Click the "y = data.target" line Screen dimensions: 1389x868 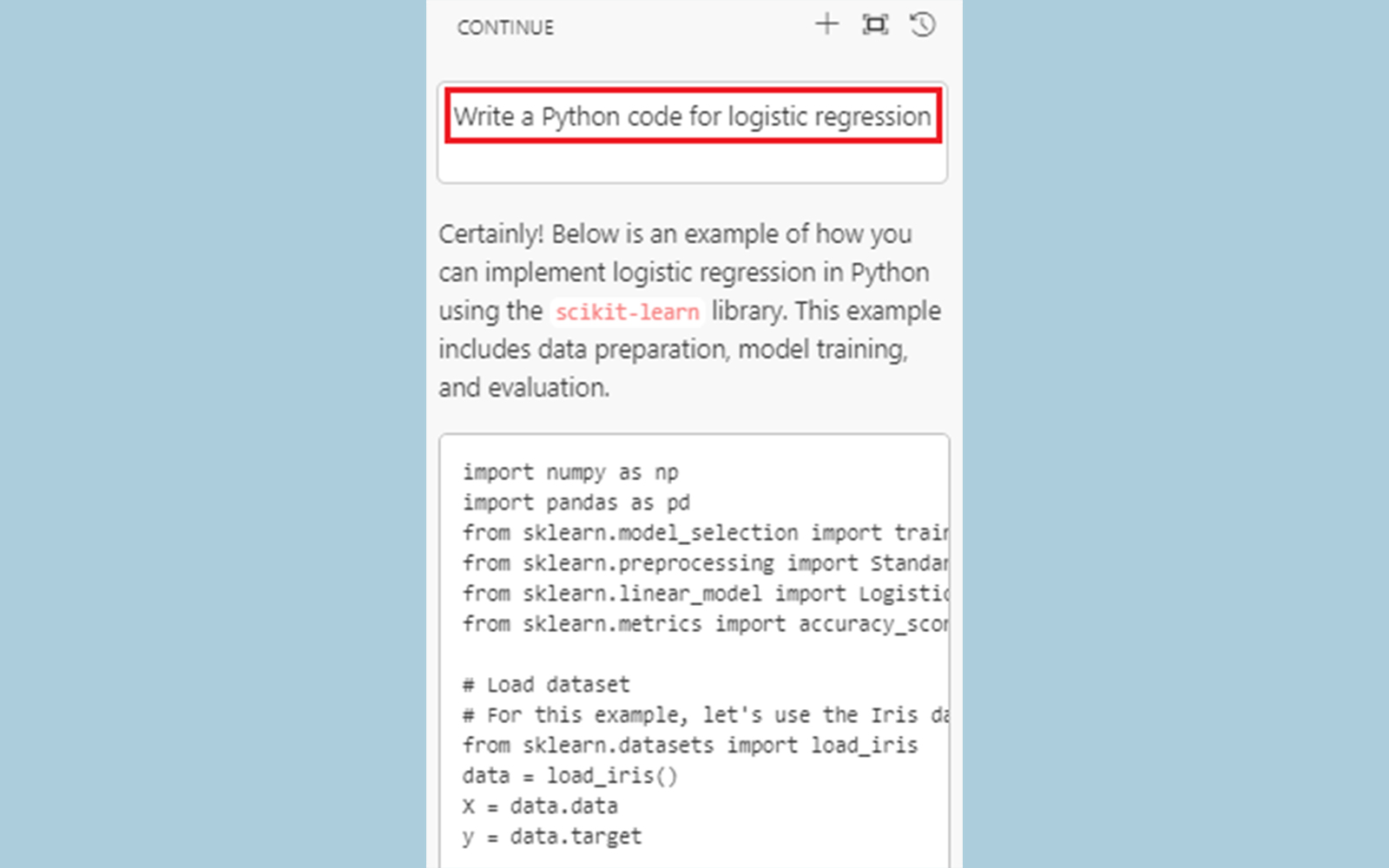[552, 837]
